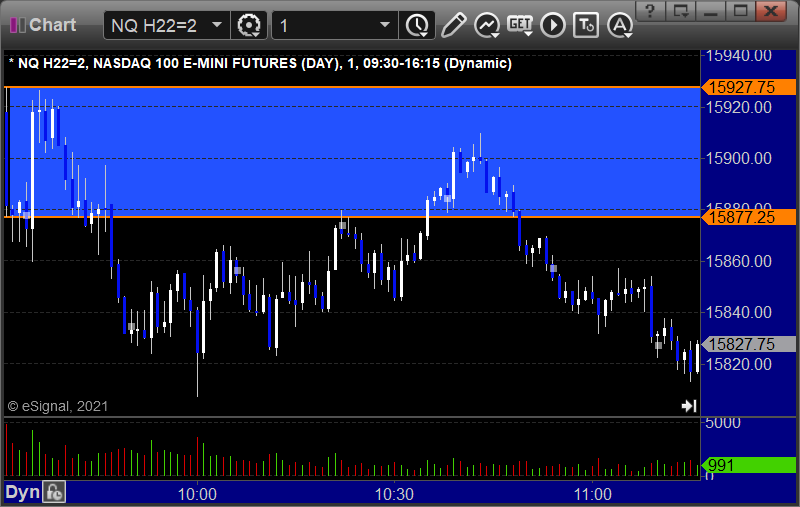Click the alerts A circle icon
The width and height of the screenshot is (800, 507).
click(620, 25)
